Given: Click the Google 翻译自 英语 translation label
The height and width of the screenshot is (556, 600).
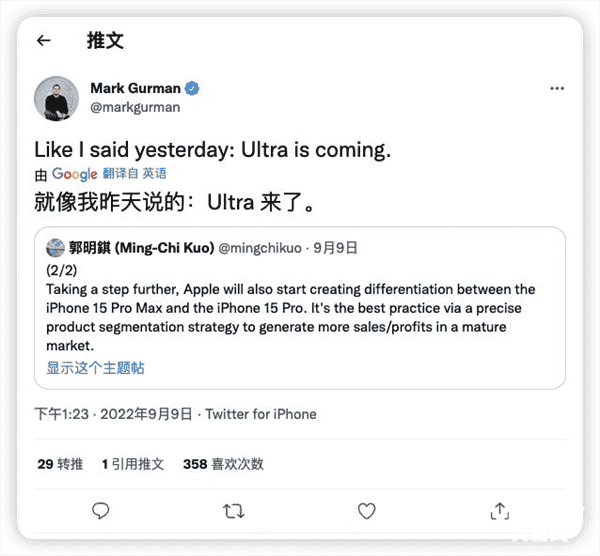Looking at the screenshot, I should click(x=101, y=173).
